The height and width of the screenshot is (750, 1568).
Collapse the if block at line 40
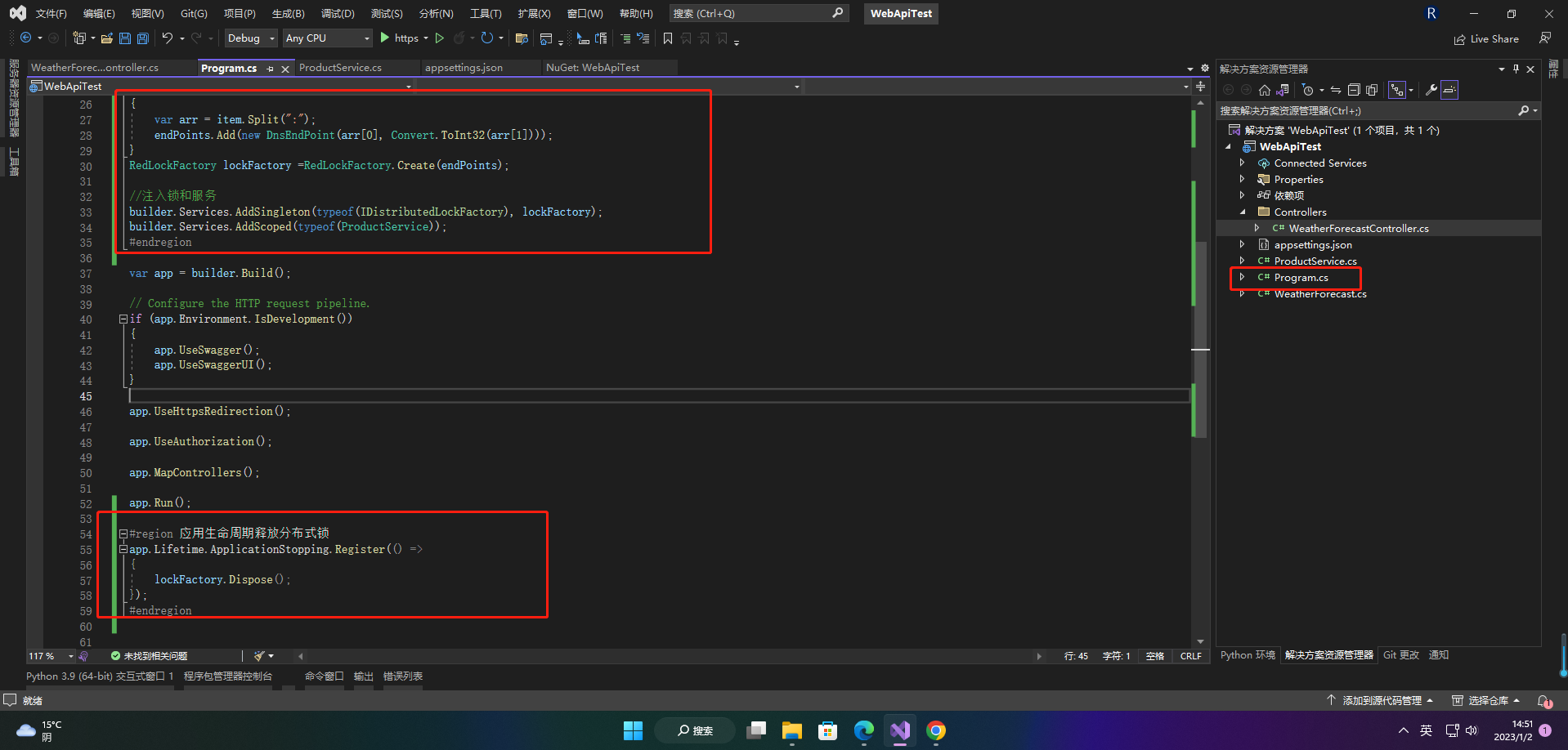tap(123, 319)
